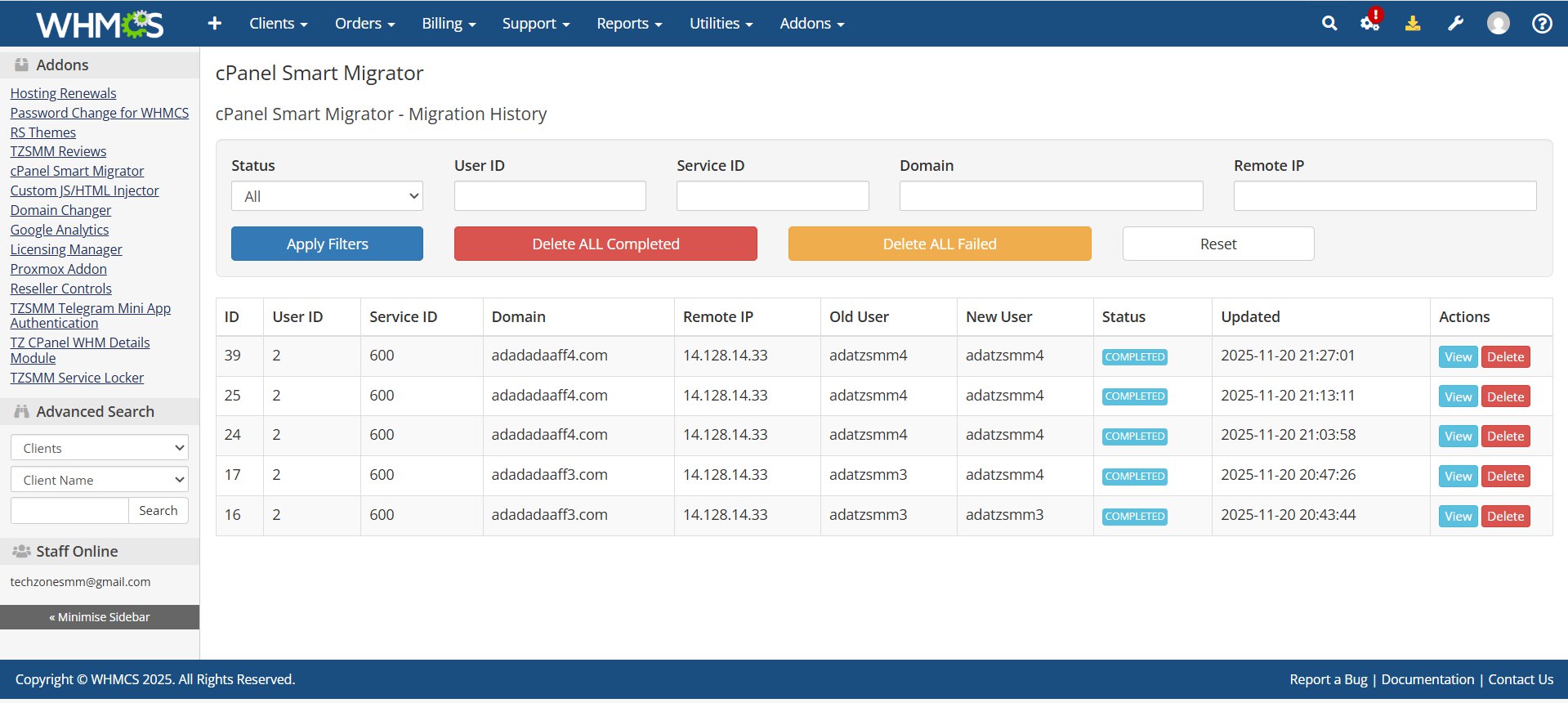The width and height of the screenshot is (1568, 703).
Task: Open cPanel Smart Migrator sidebar link
Action: (77, 171)
